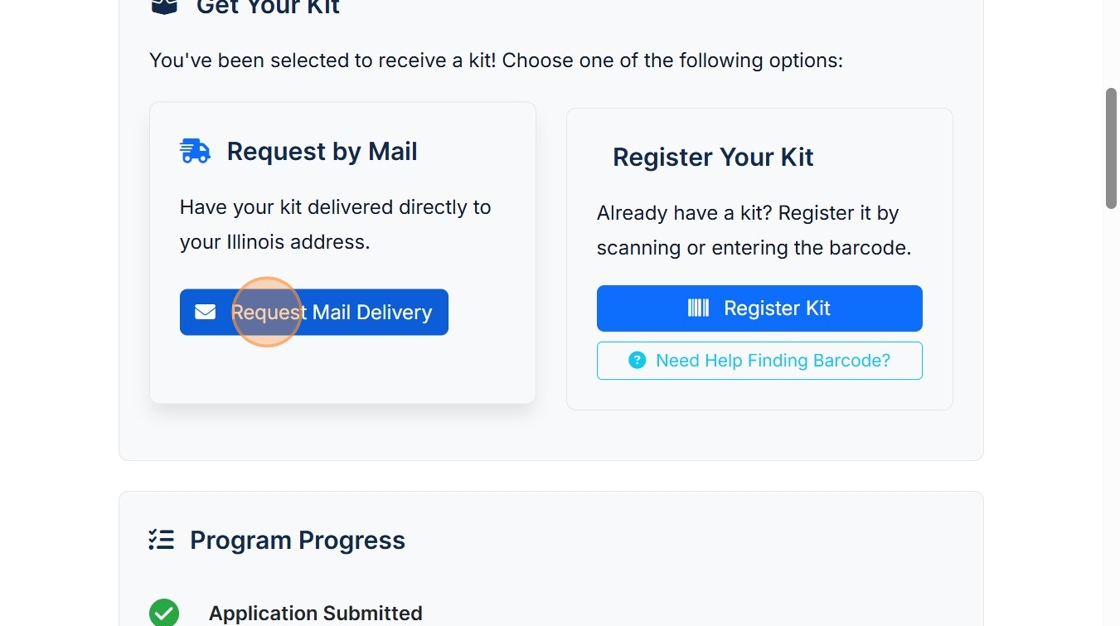Click the Application Submitted step label
1120x626 pixels.
pos(315,613)
